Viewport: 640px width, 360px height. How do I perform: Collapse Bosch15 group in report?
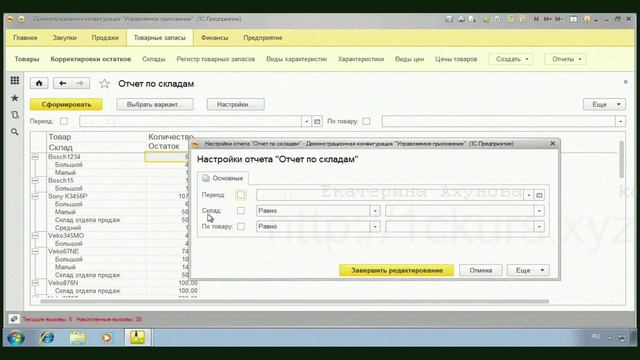(x=36, y=180)
